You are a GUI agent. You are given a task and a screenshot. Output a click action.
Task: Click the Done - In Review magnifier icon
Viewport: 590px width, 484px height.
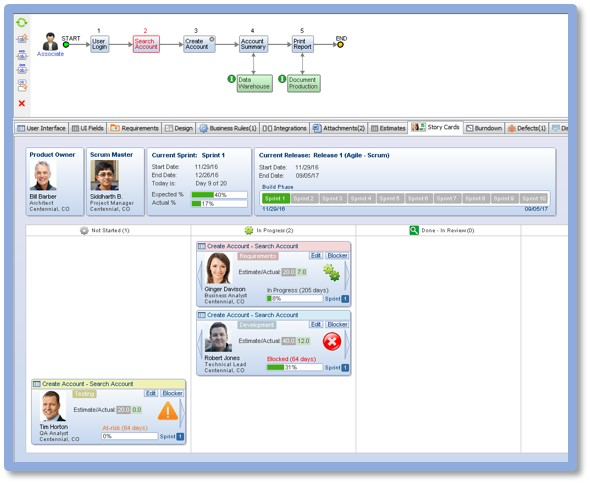[414, 230]
